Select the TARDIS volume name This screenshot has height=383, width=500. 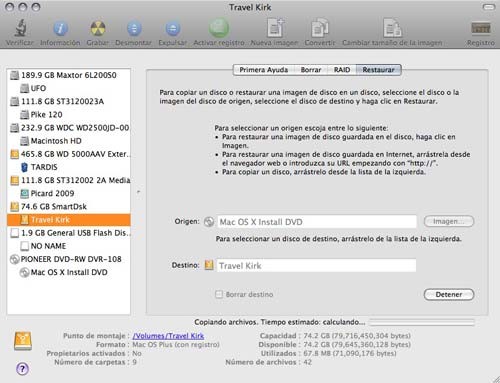[x=44, y=167]
